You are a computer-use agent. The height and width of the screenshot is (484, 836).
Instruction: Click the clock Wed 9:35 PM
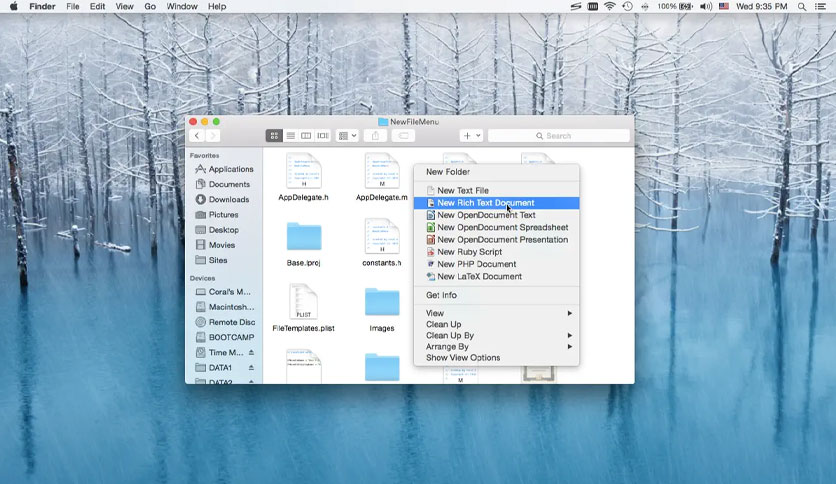click(761, 6)
